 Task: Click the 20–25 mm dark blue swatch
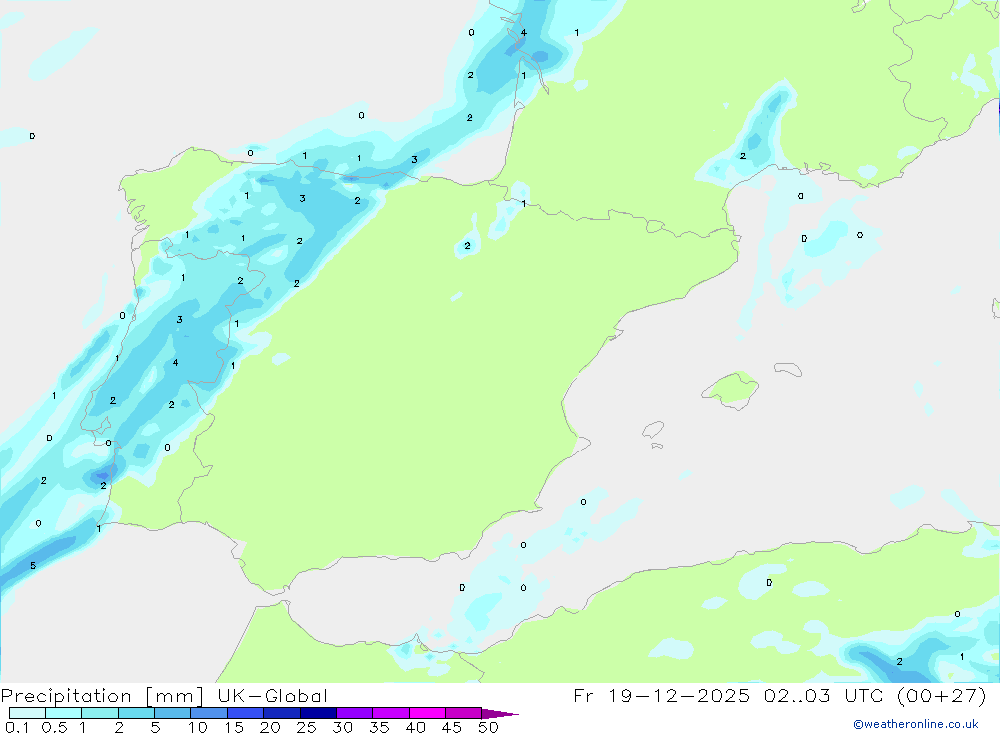(282, 713)
